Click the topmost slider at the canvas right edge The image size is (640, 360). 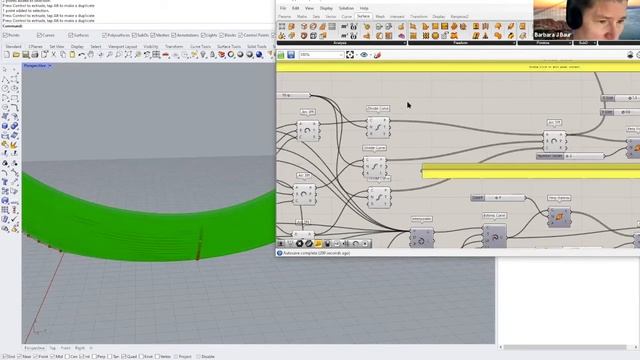pyautogui.click(x=620, y=98)
